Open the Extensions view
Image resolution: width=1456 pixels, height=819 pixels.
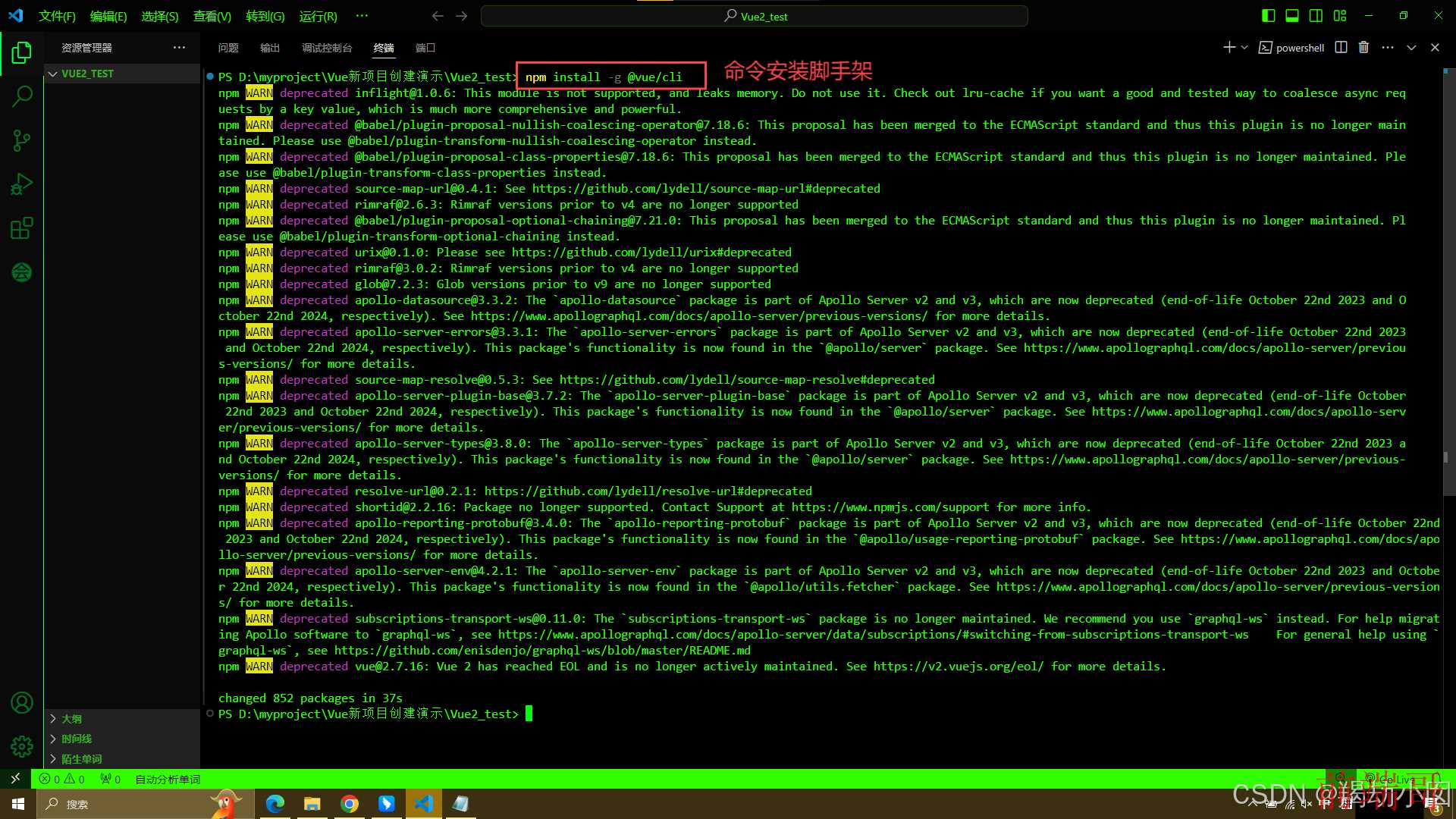pyautogui.click(x=22, y=228)
